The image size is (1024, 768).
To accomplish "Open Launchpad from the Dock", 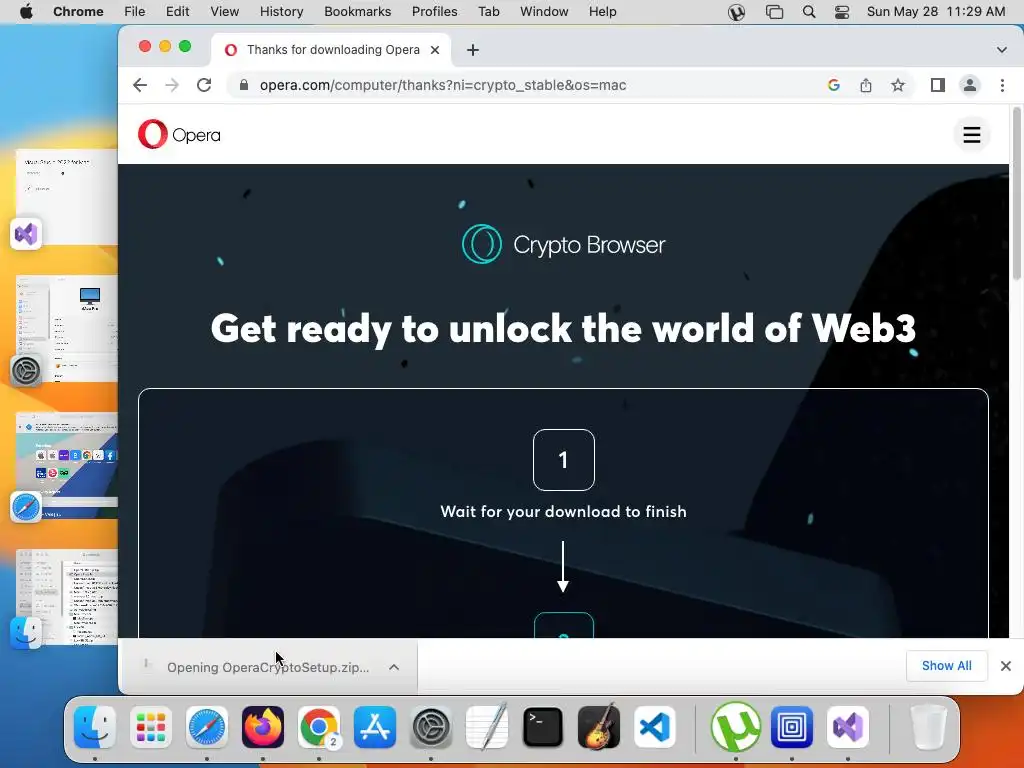I will point(151,726).
